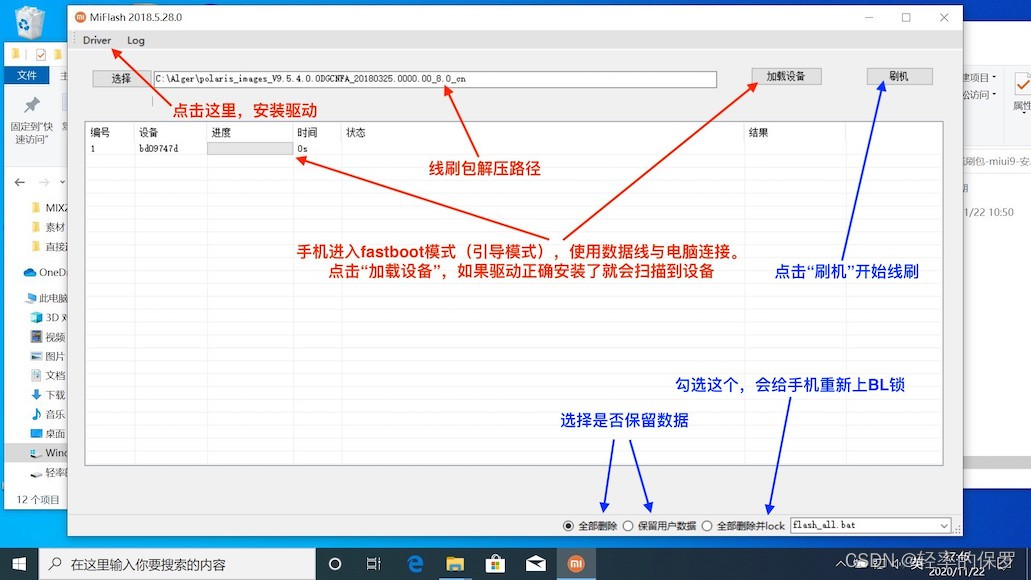Select the 全部删除并lock radio option

click(x=743, y=526)
